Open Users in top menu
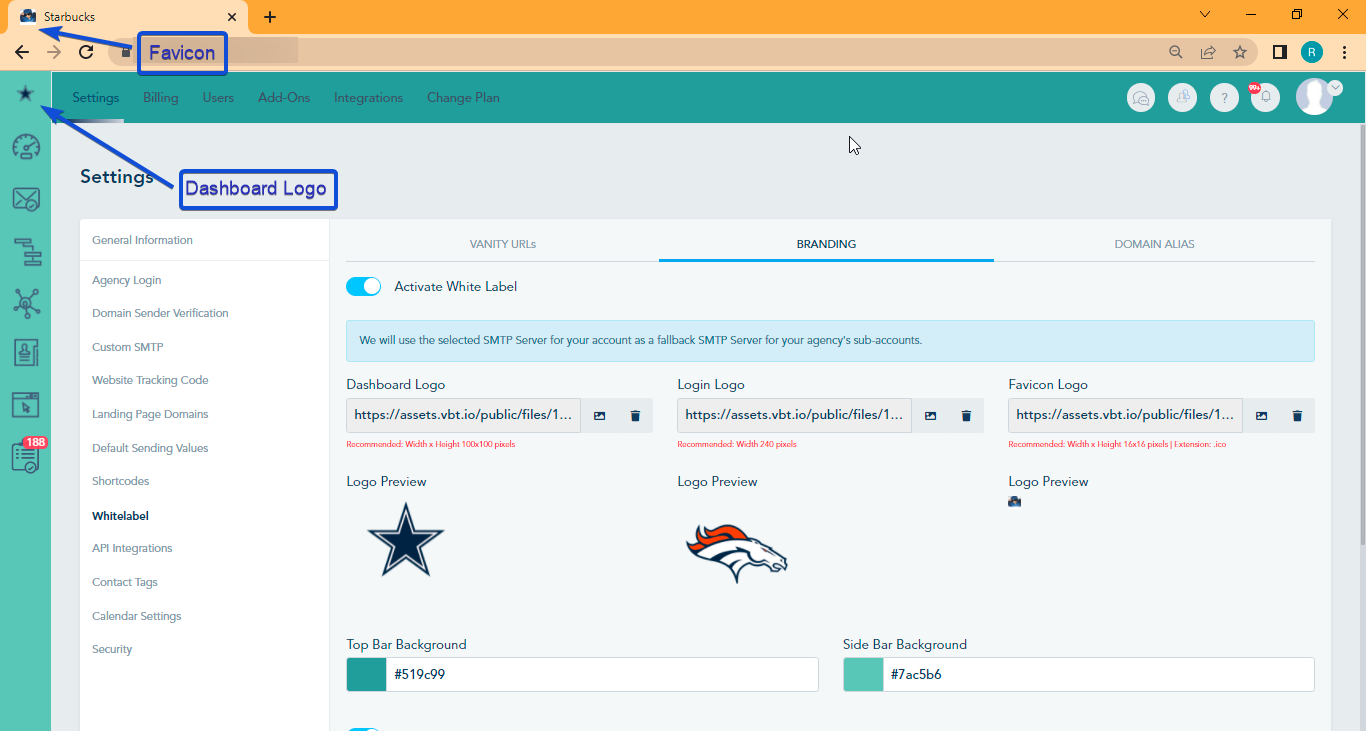Viewport: 1366px width, 731px height. pyautogui.click(x=218, y=98)
